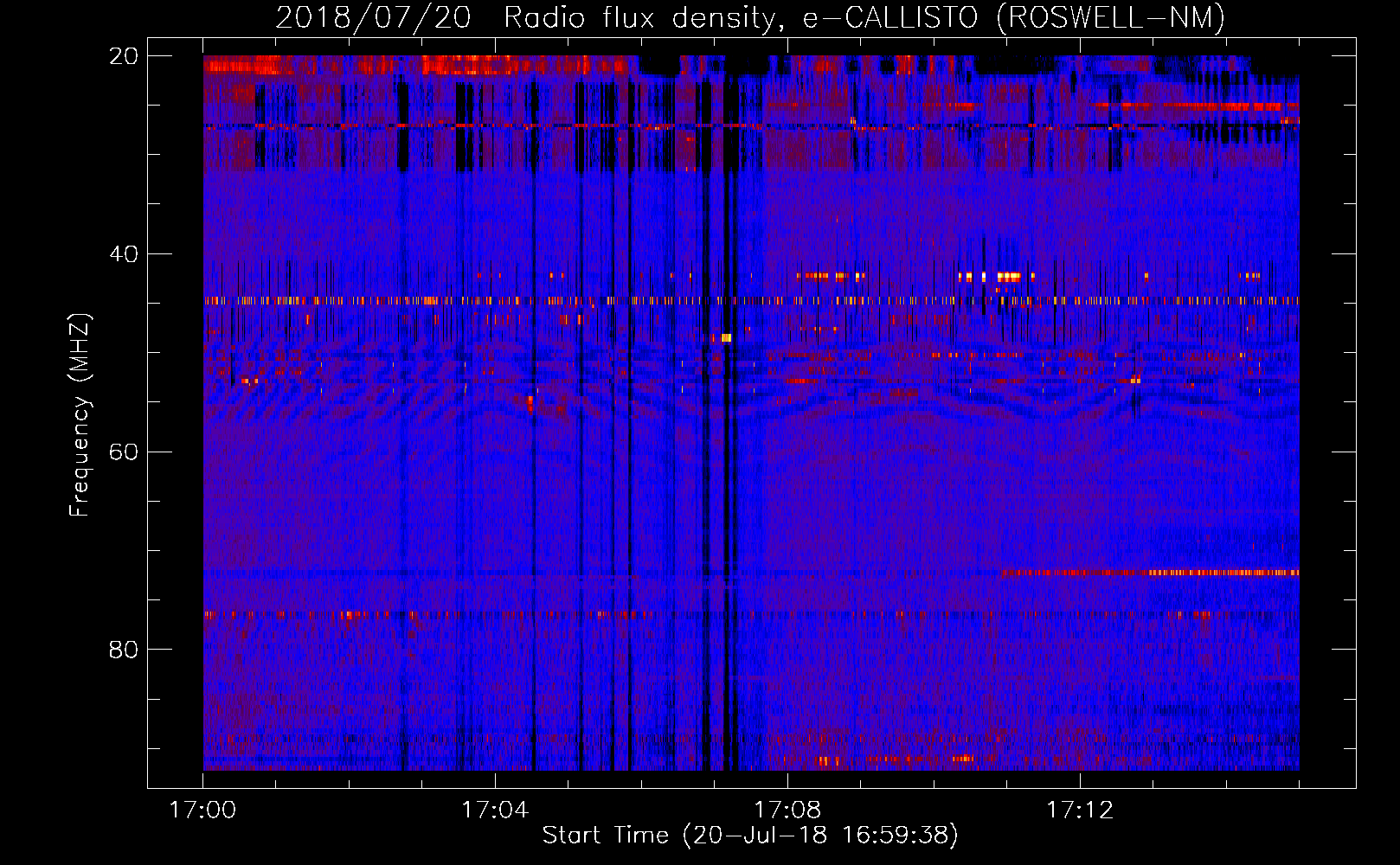
Task: Click the 'Frequency (MHZ)' y-axis label
Action: pos(80,414)
